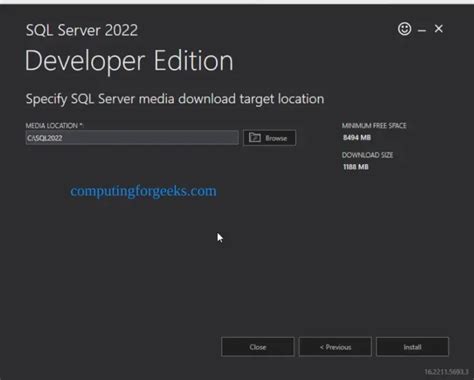The width and height of the screenshot is (474, 380).
Task: Click the MINIMUM FREE SPACE label
Action: click(374, 126)
